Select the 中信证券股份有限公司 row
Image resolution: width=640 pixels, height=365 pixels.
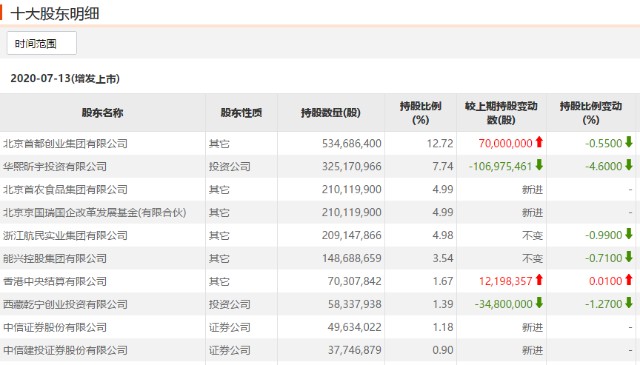coord(320,327)
